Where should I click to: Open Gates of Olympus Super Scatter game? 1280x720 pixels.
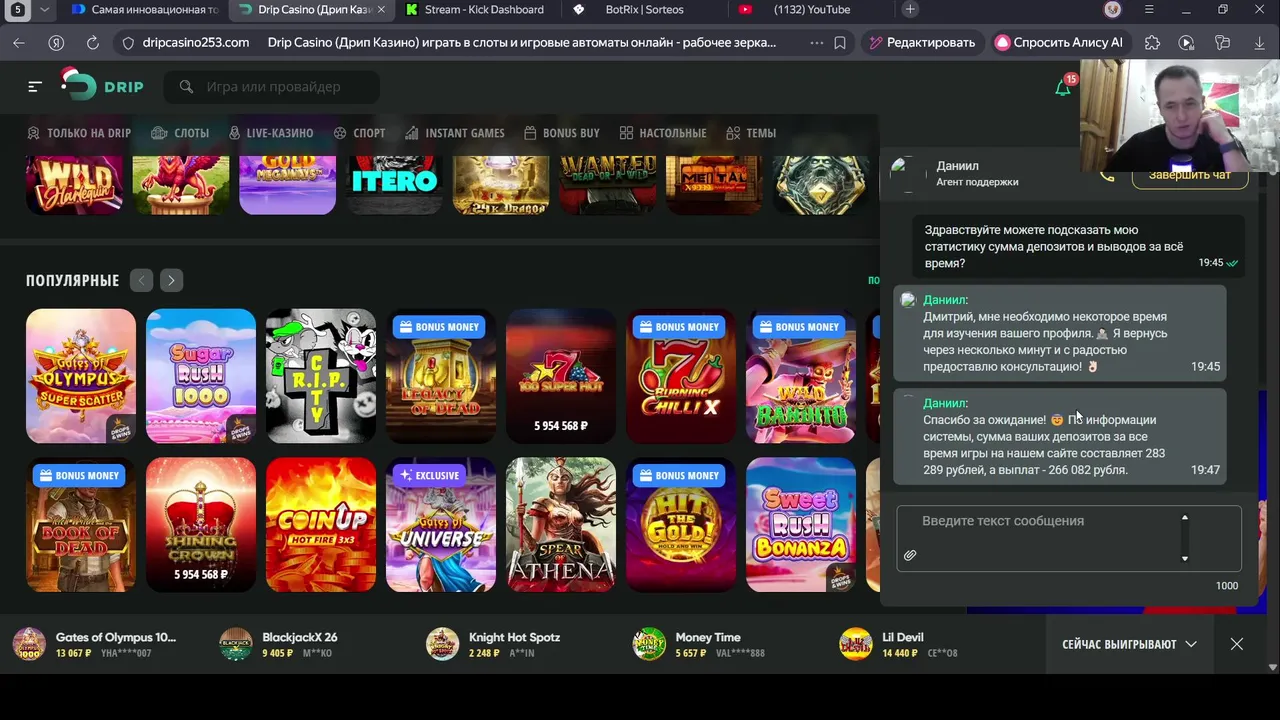point(81,376)
